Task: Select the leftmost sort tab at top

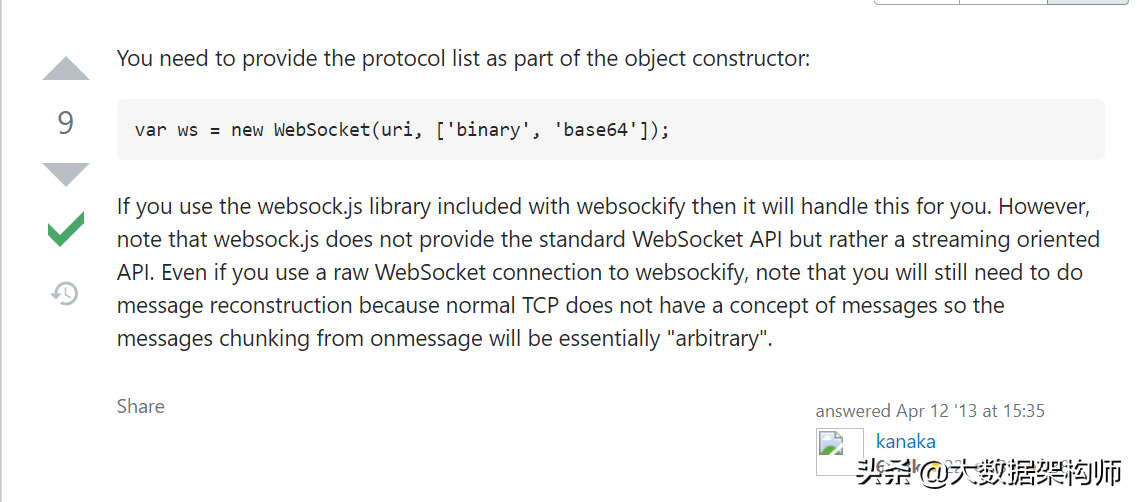Action: pyautogui.click(x=917, y=2)
